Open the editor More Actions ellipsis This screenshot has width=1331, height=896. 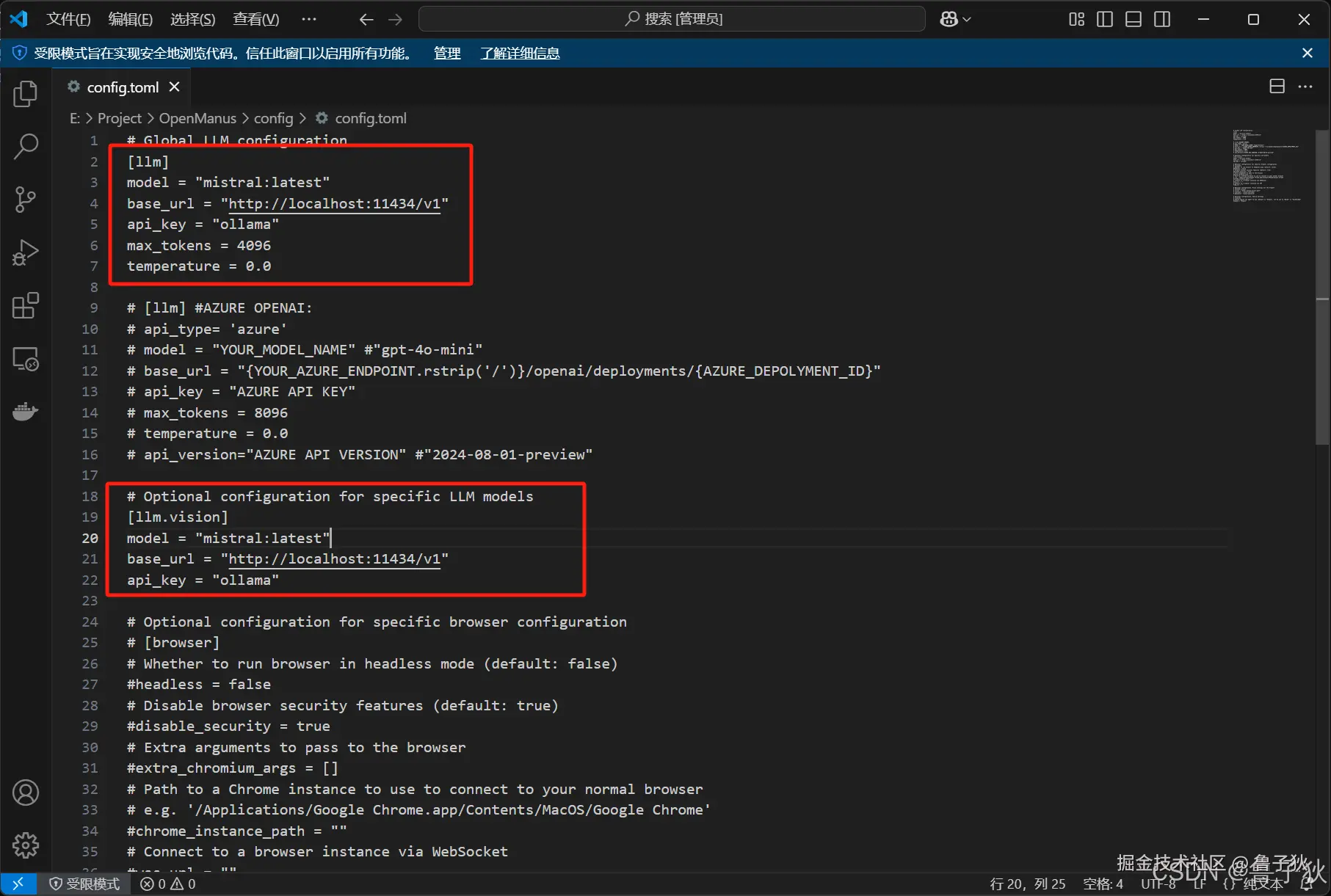1305,87
